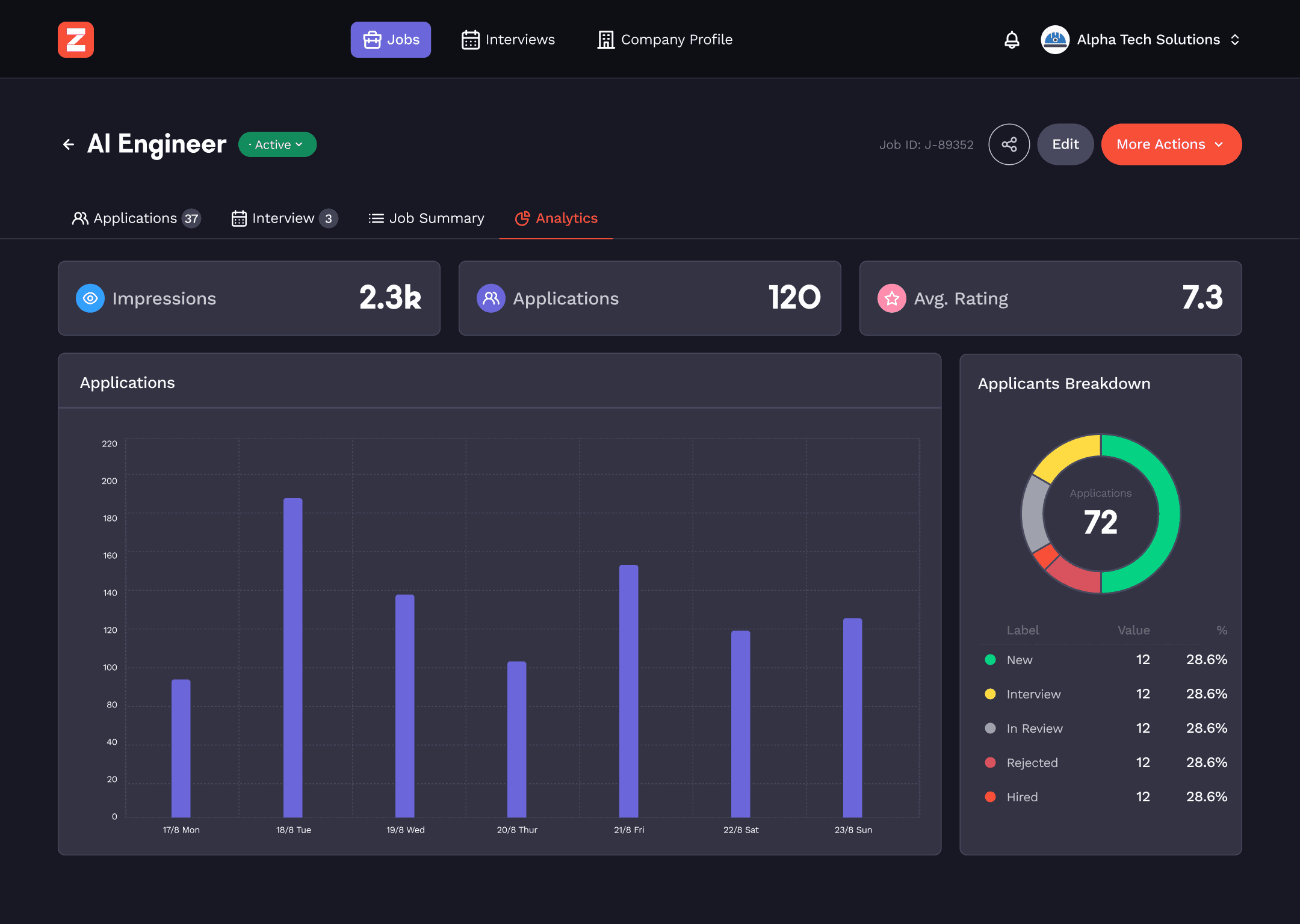Click the purple Applications people icon

(491, 298)
